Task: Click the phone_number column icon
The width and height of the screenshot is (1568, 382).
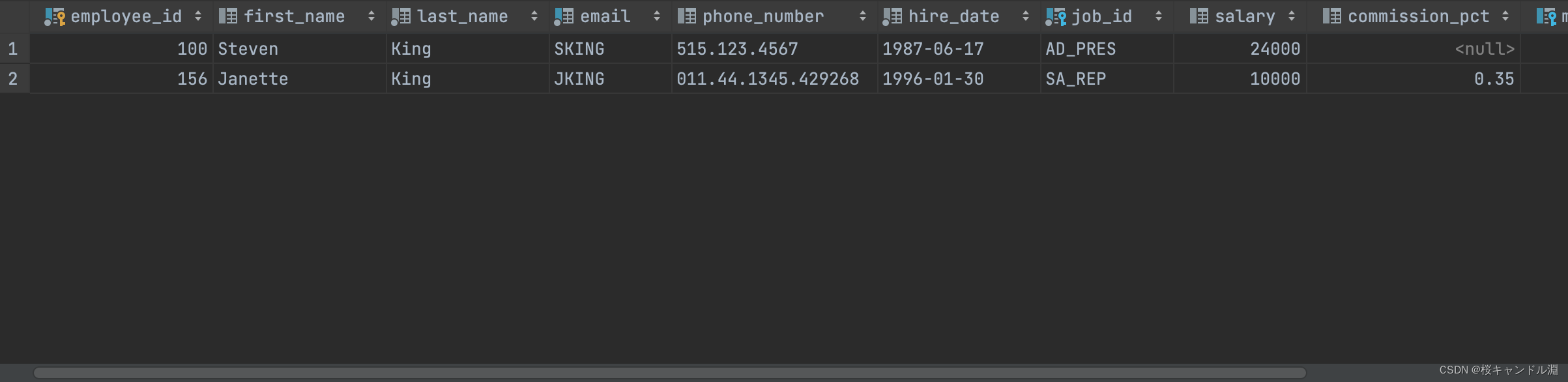Action: [x=686, y=16]
